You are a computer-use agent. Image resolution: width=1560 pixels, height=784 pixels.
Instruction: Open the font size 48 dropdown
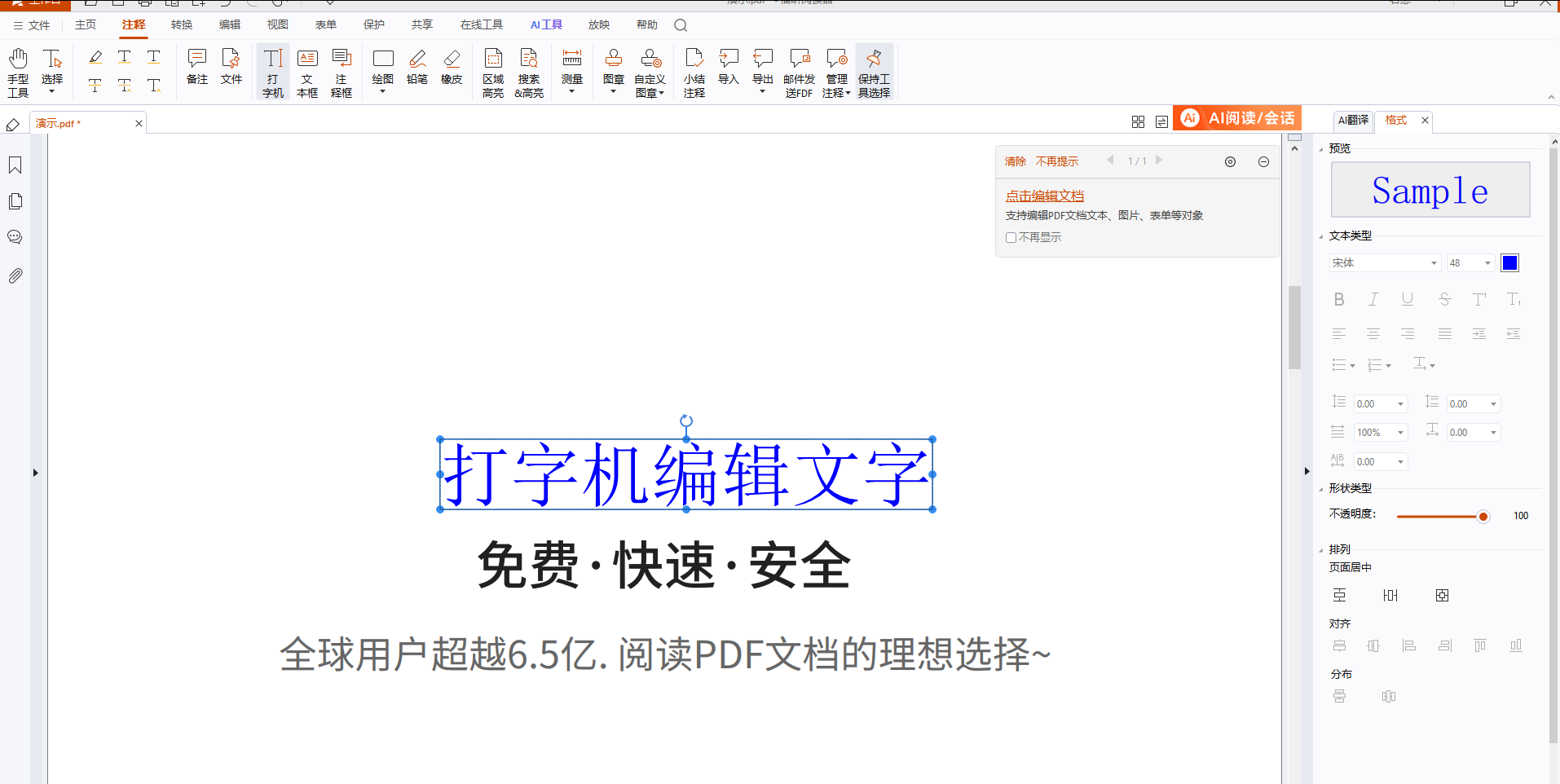click(x=1470, y=262)
